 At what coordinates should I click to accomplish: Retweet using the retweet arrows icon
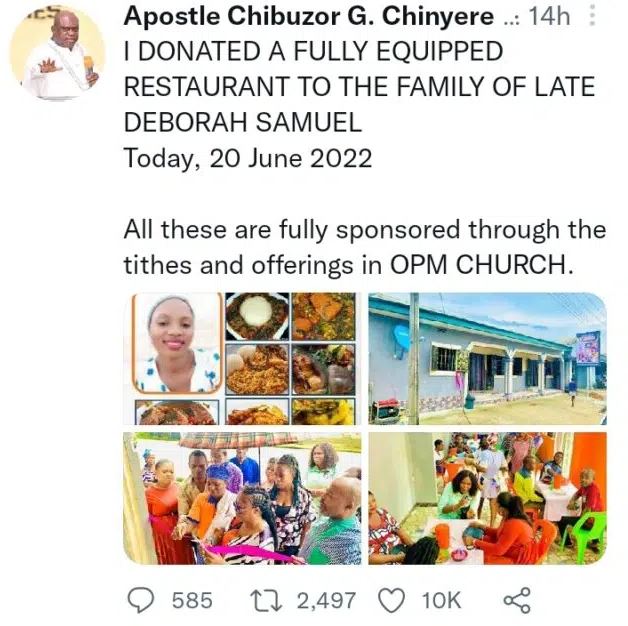point(264,599)
